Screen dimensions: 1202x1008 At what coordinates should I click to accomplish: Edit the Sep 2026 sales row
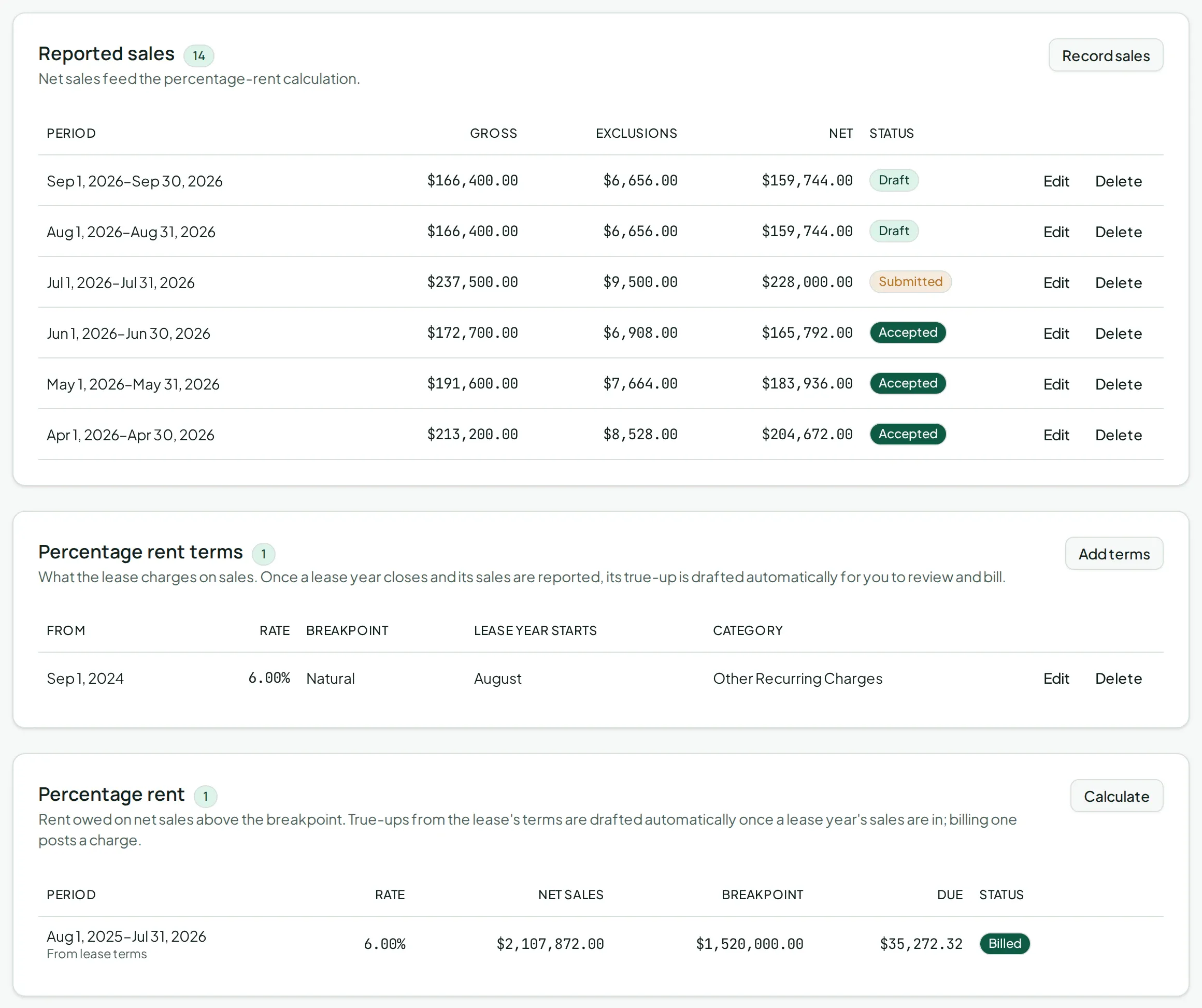click(x=1056, y=181)
